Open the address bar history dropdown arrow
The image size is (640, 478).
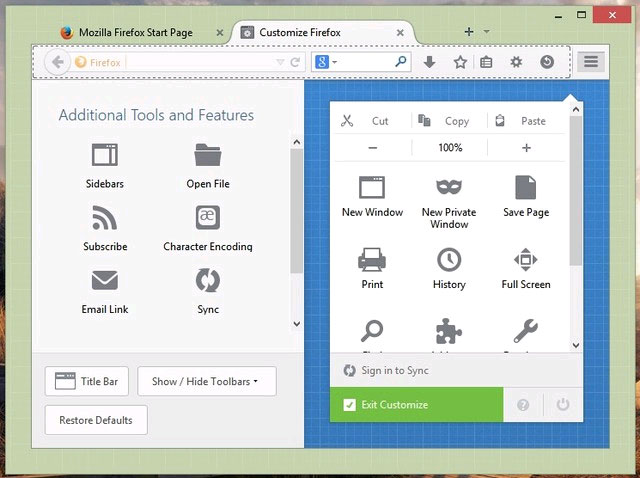coord(280,62)
